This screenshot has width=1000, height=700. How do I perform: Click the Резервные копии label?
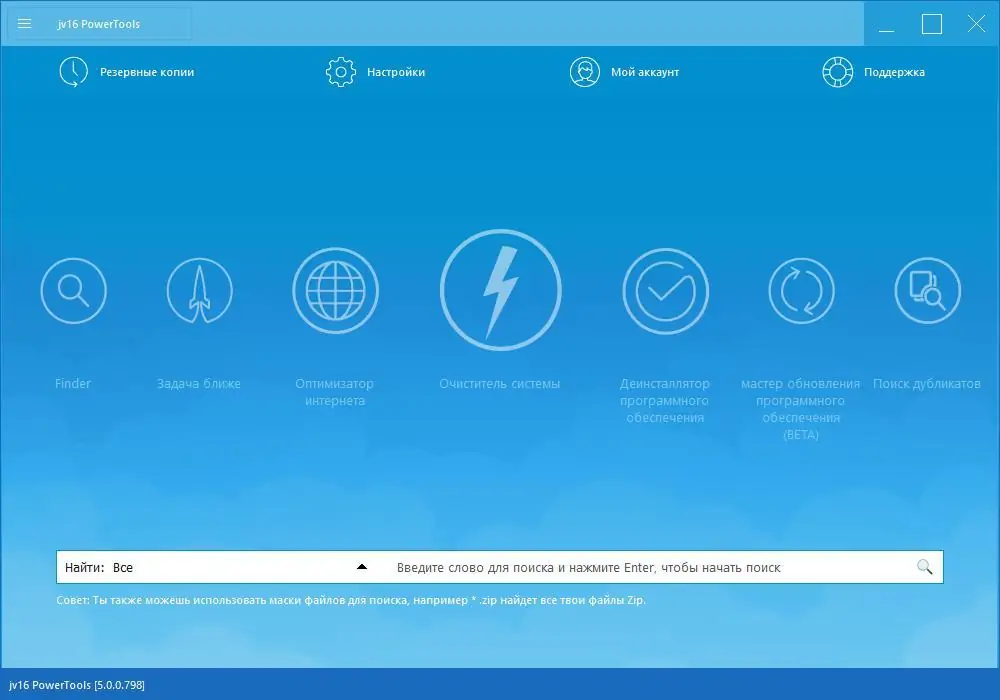click(145, 71)
